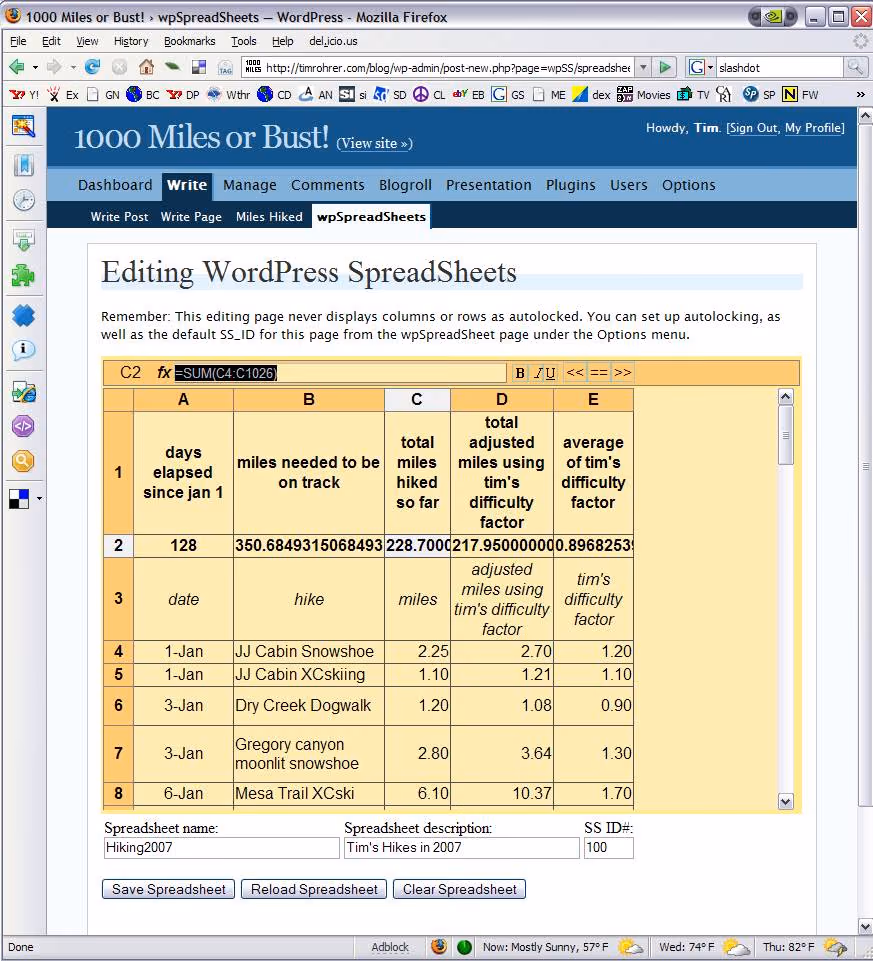Open the URL bar history dropdown
This screenshot has width=873, height=961.
[x=643, y=67]
